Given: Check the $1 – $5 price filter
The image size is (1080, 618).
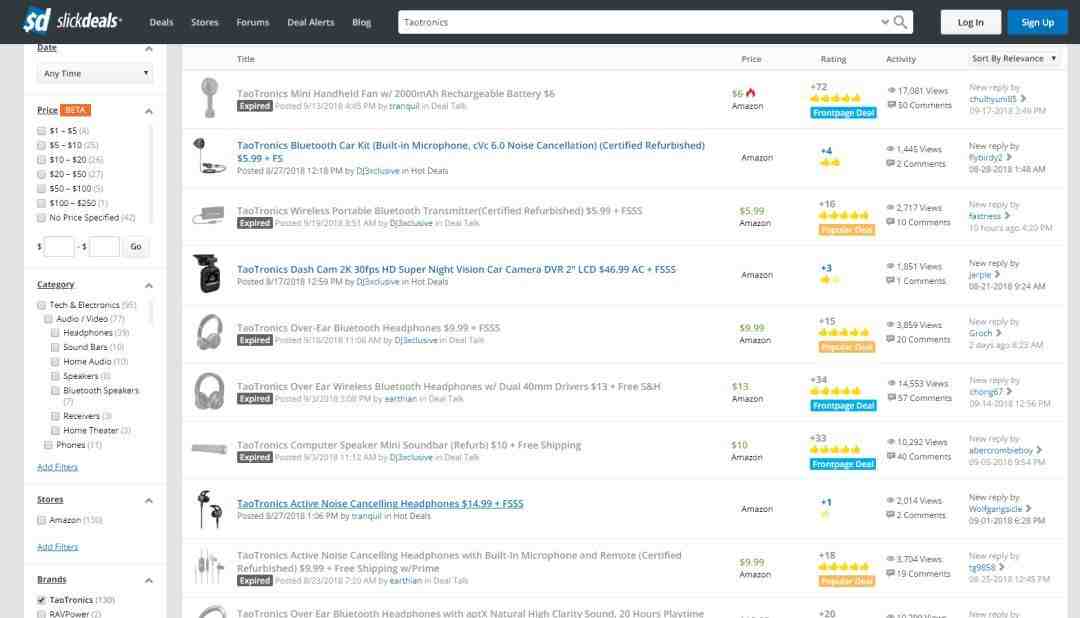Looking at the screenshot, I should (41, 131).
